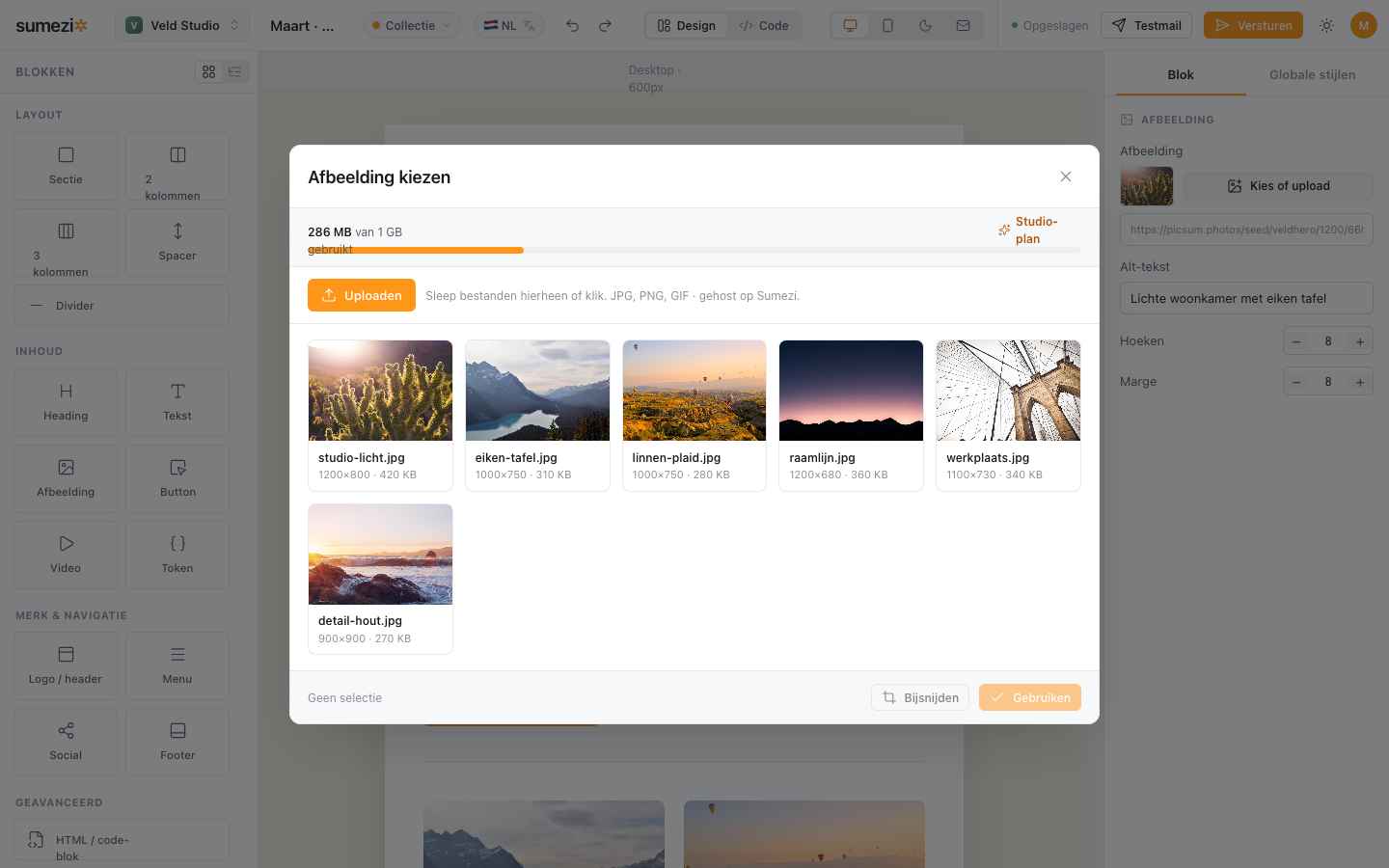Select the raamlijn.jpg image
The image size is (1389, 868).
click(851, 415)
